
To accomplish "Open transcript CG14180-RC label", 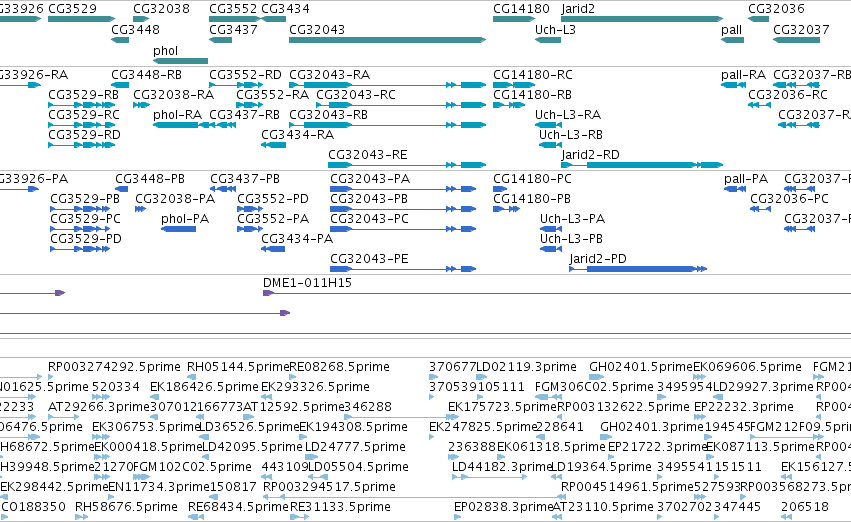I will point(532,74).
